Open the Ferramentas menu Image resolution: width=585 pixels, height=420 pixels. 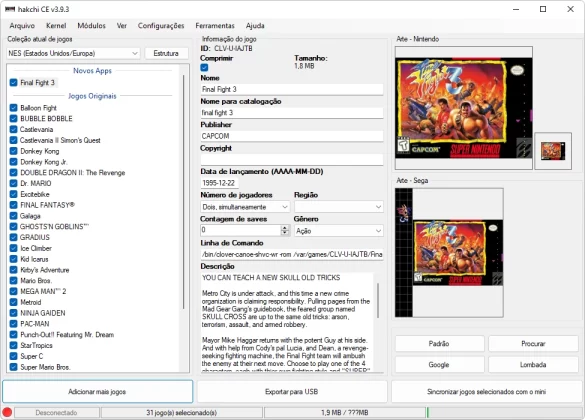point(215,26)
